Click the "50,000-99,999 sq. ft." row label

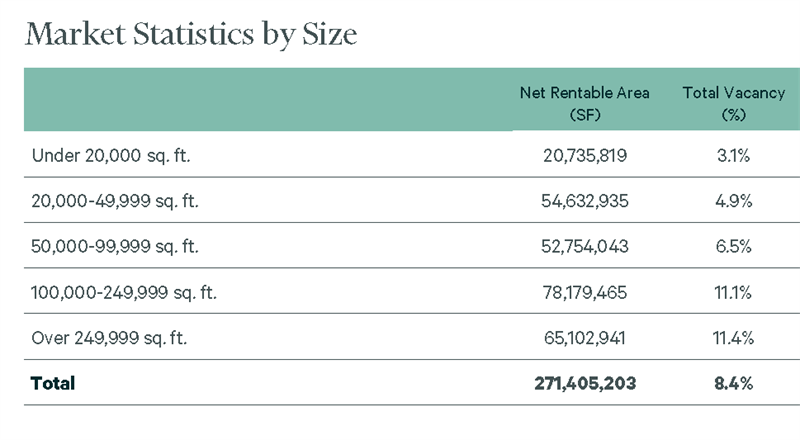pos(115,246)
